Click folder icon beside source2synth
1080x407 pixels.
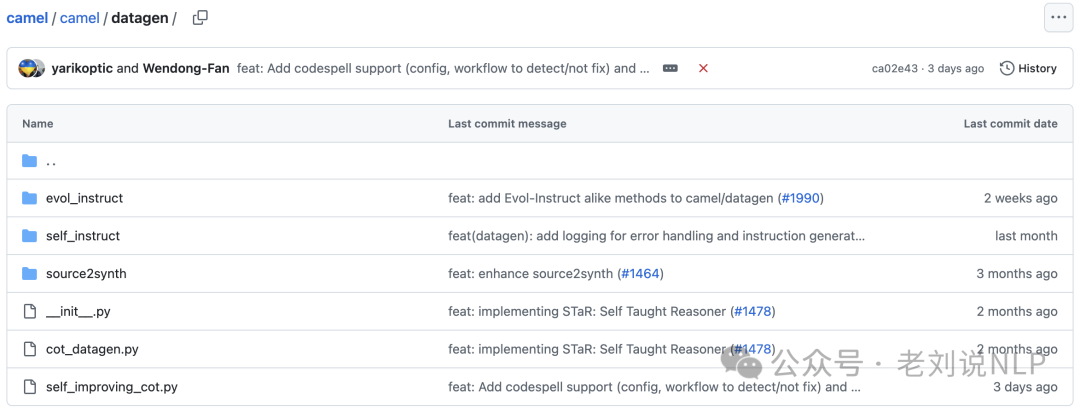29,273
